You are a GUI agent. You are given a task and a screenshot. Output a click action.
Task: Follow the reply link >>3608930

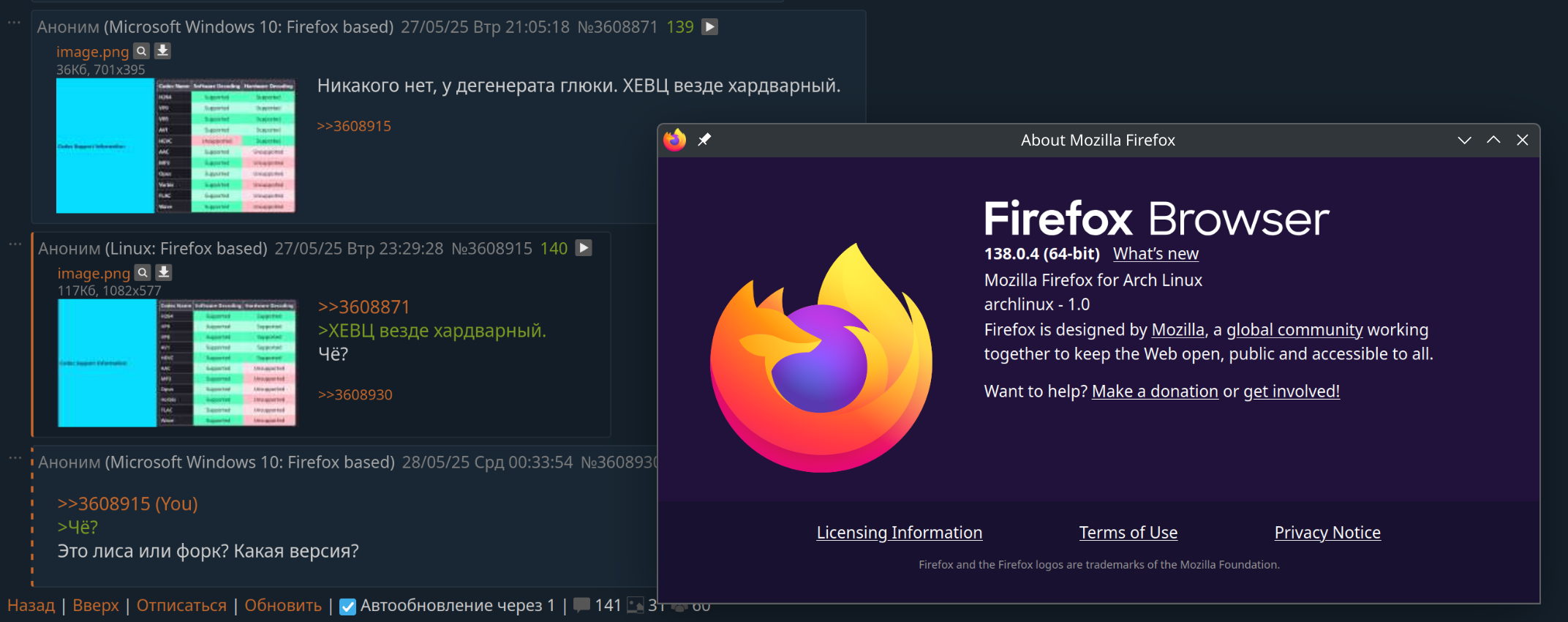coord(355,394)
